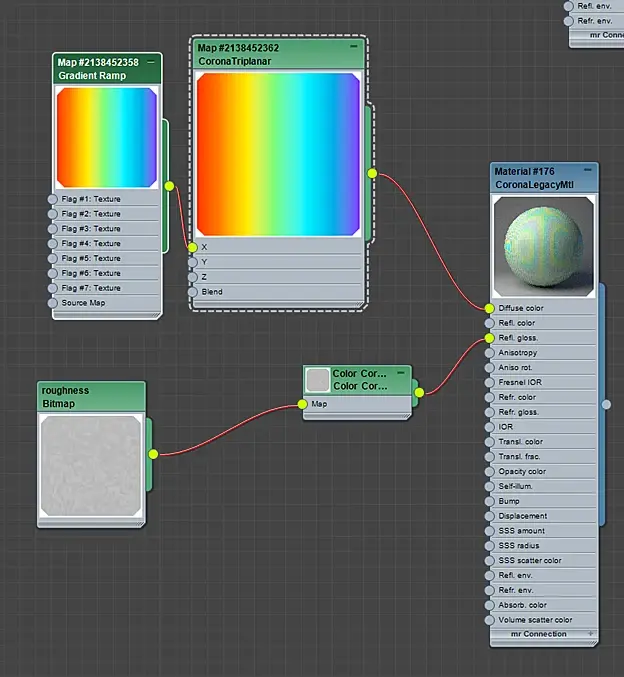624x677 pixels.
Task: Select the Source Map slot
Action: click(x=106, y=303)
